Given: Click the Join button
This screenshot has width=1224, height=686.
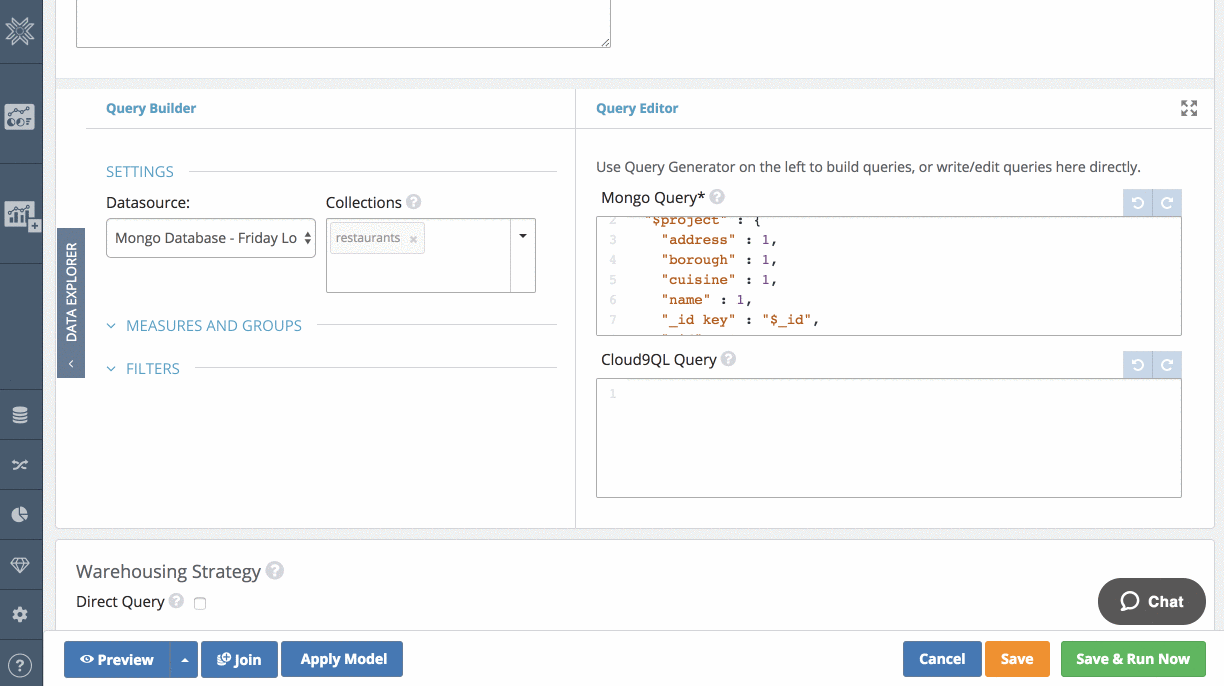Looking at the screenshot, I should coord(239,660).
